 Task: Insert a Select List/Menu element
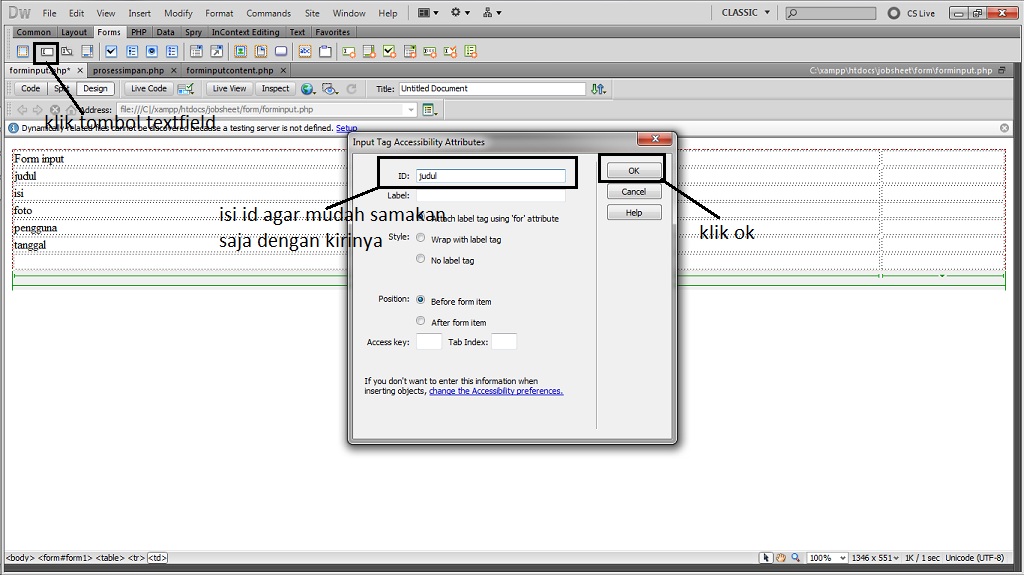coord(196,52)
